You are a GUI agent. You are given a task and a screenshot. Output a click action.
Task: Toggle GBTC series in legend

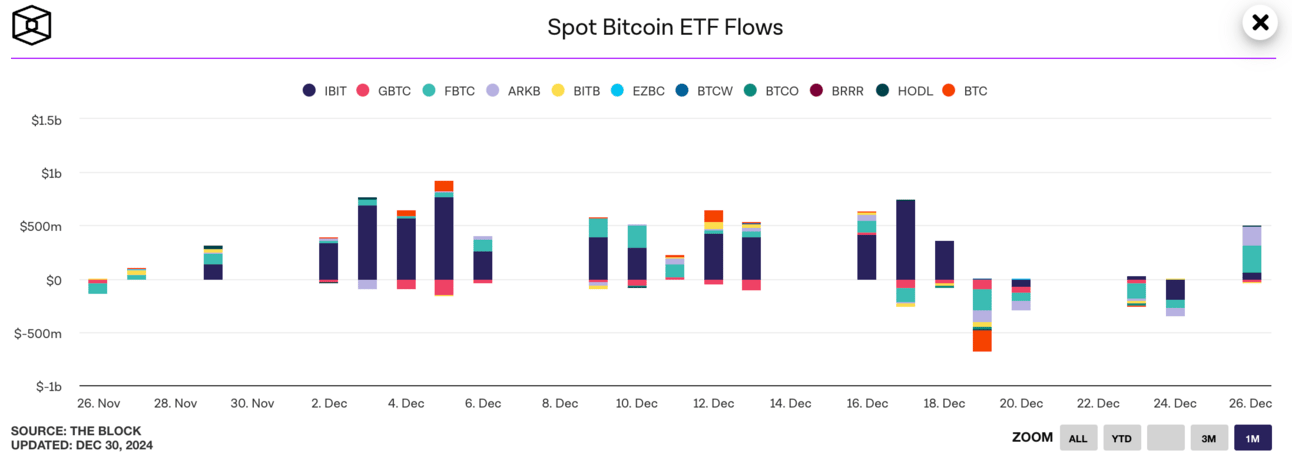point(384,91)
